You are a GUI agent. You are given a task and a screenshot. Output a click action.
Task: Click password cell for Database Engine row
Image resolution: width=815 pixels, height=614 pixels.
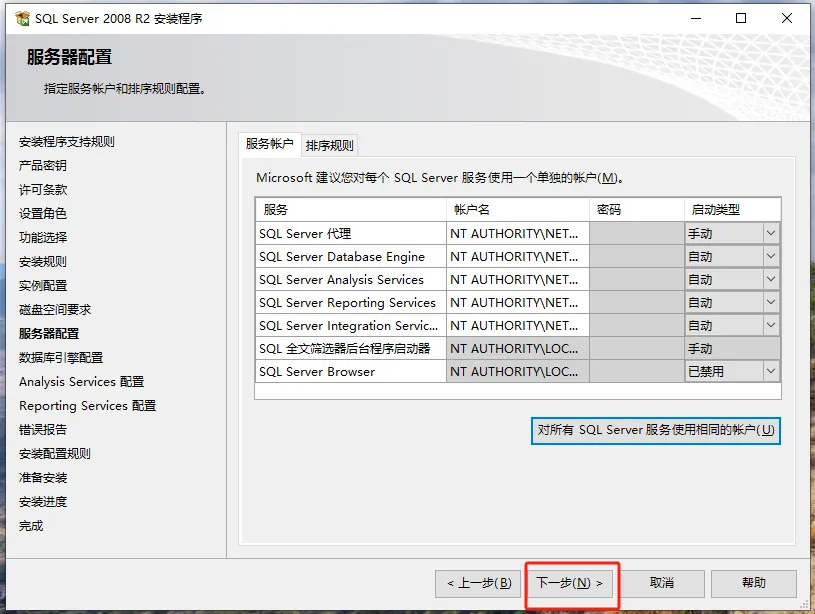(637, 256)
